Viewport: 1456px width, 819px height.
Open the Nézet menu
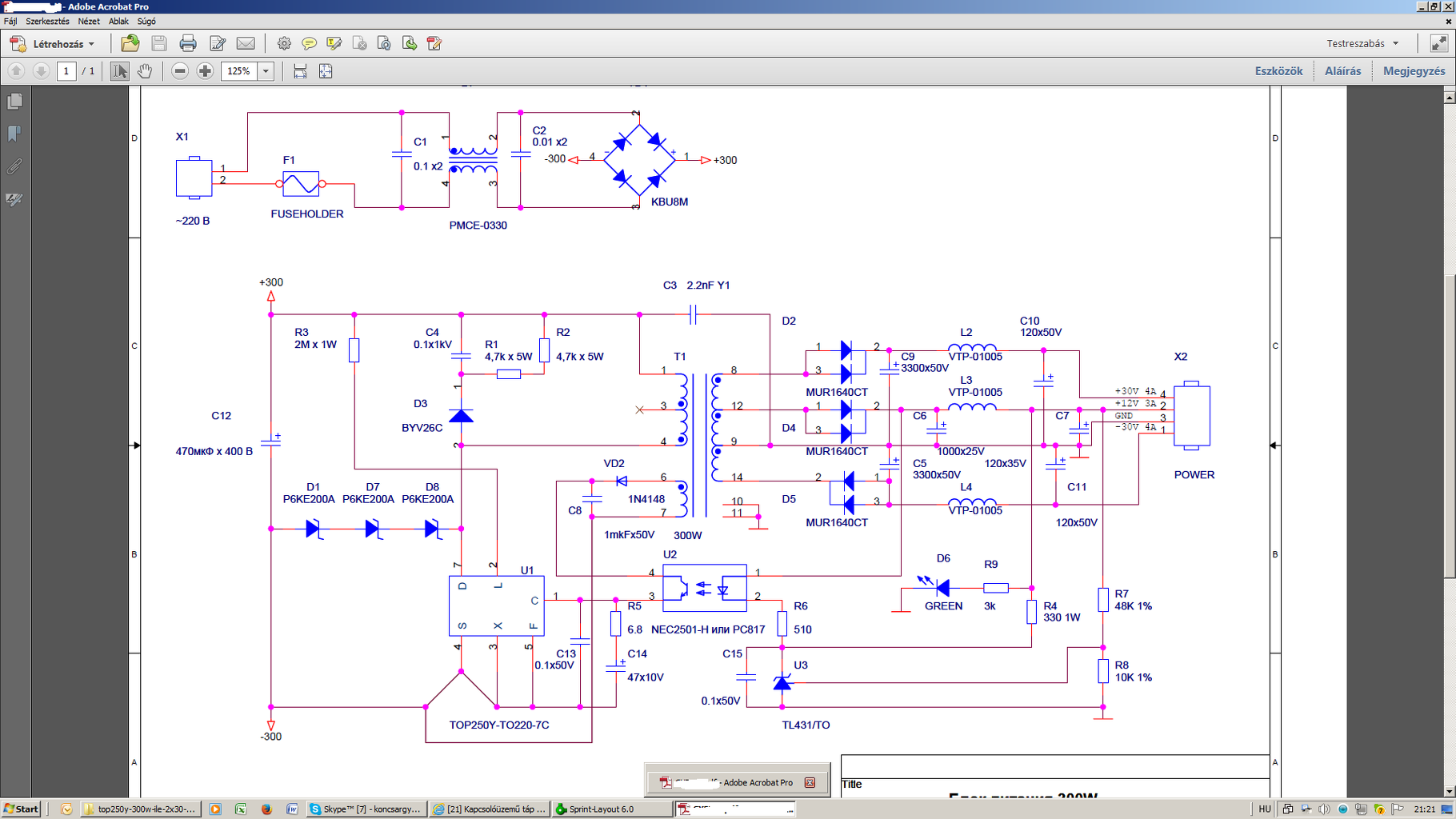coord(89,22)
